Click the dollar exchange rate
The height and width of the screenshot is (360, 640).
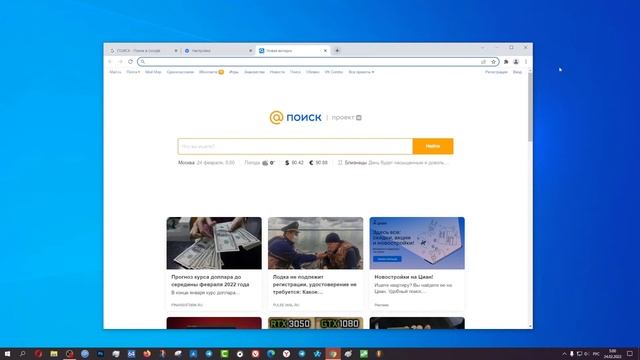pos(294,162)
